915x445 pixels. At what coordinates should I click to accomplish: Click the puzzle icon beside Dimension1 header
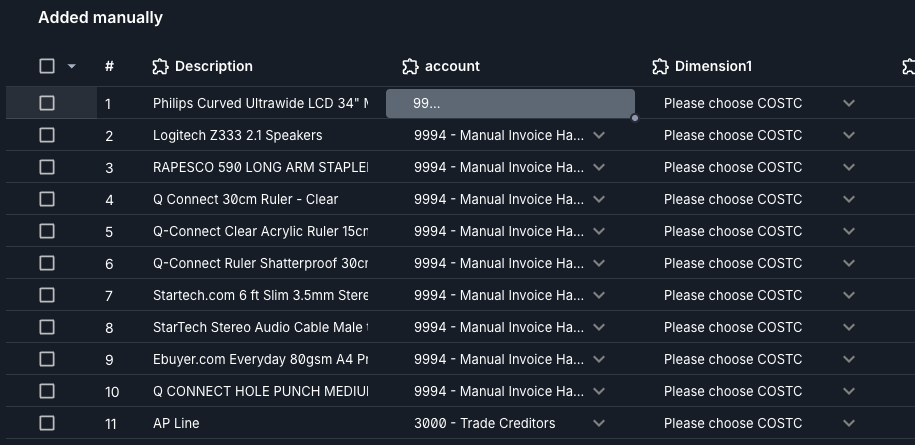point(659,66)
